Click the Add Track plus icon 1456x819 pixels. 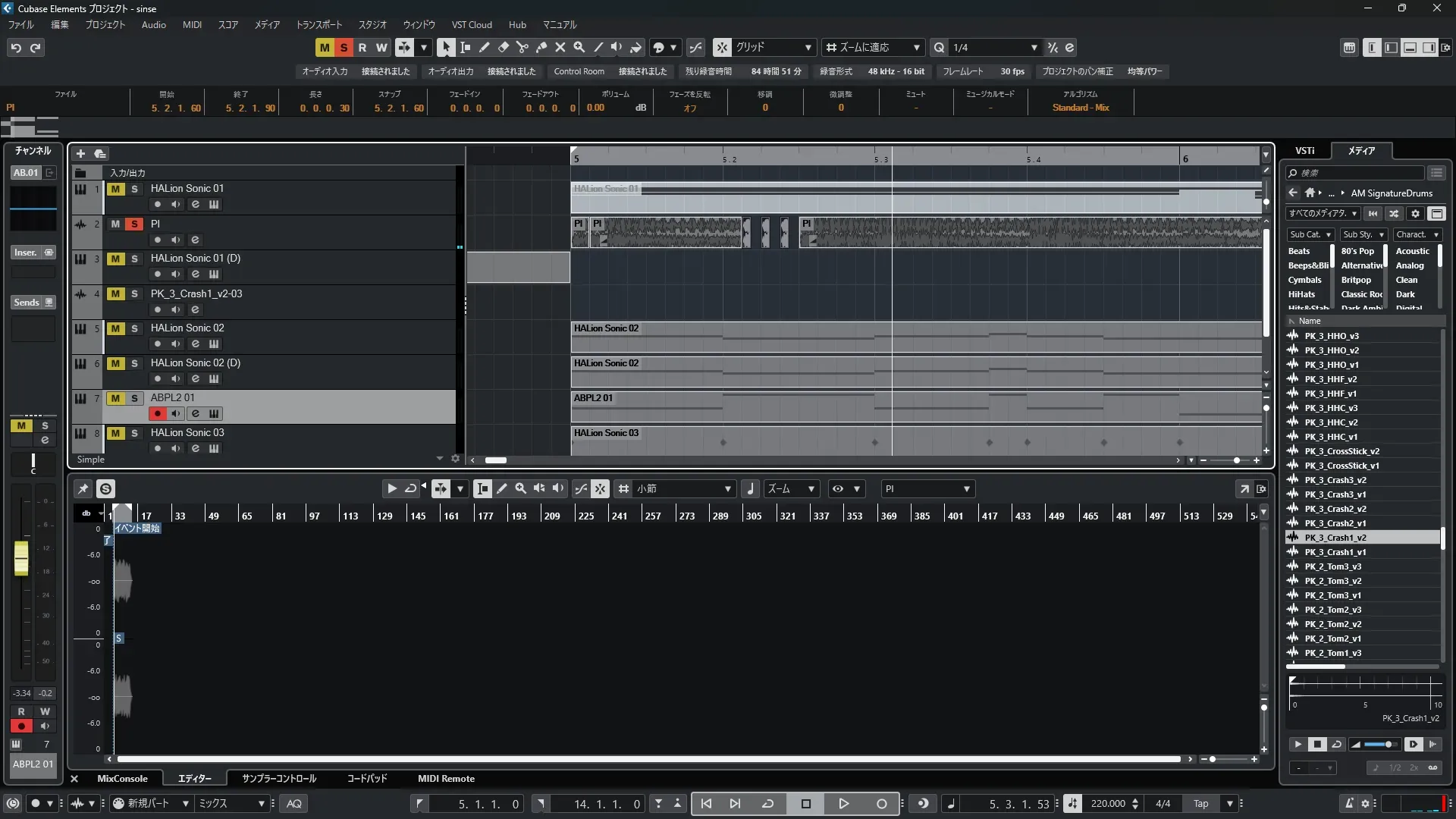click(x=80, y=153)
